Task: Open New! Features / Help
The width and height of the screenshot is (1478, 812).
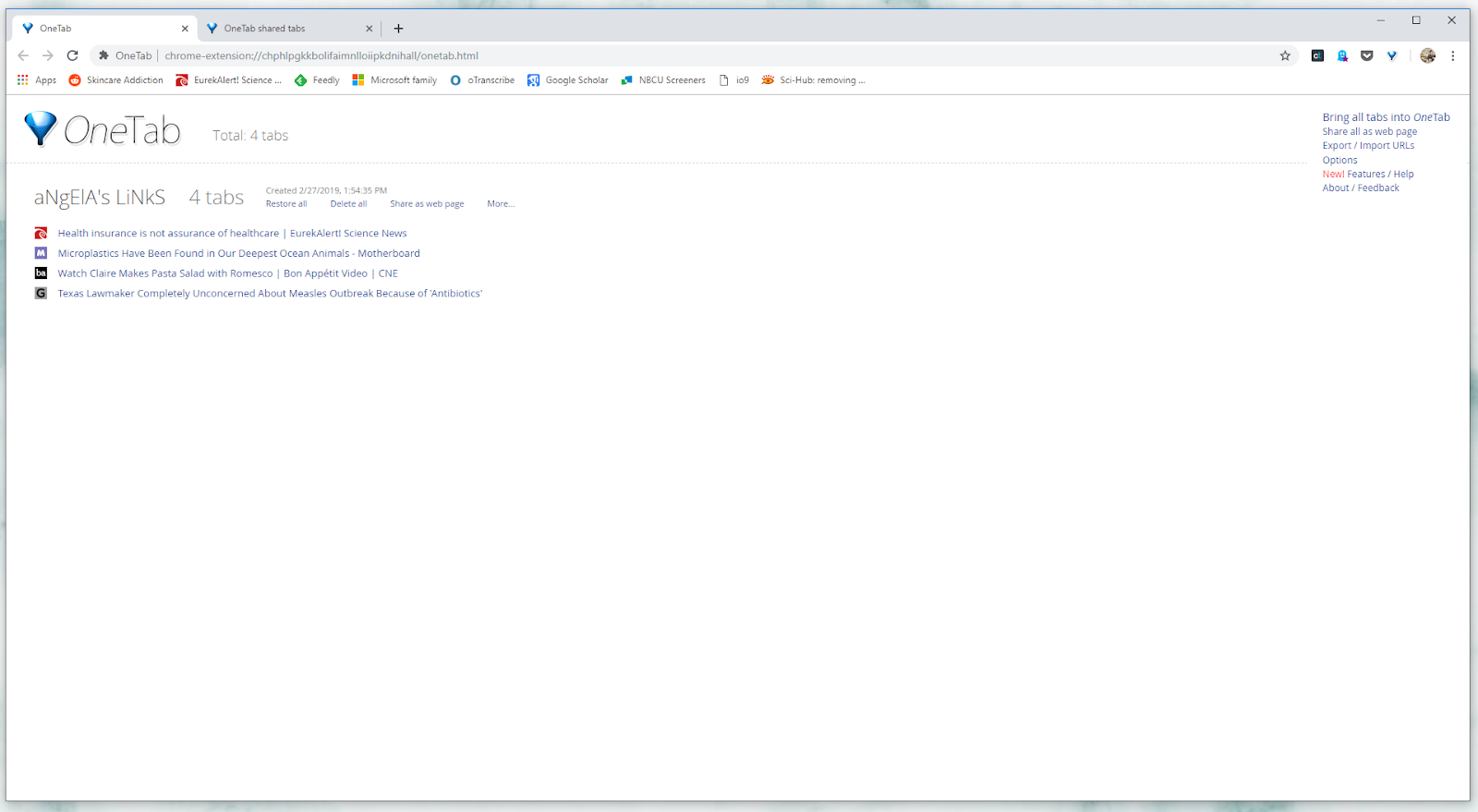Action: [x=1367, y=174]
